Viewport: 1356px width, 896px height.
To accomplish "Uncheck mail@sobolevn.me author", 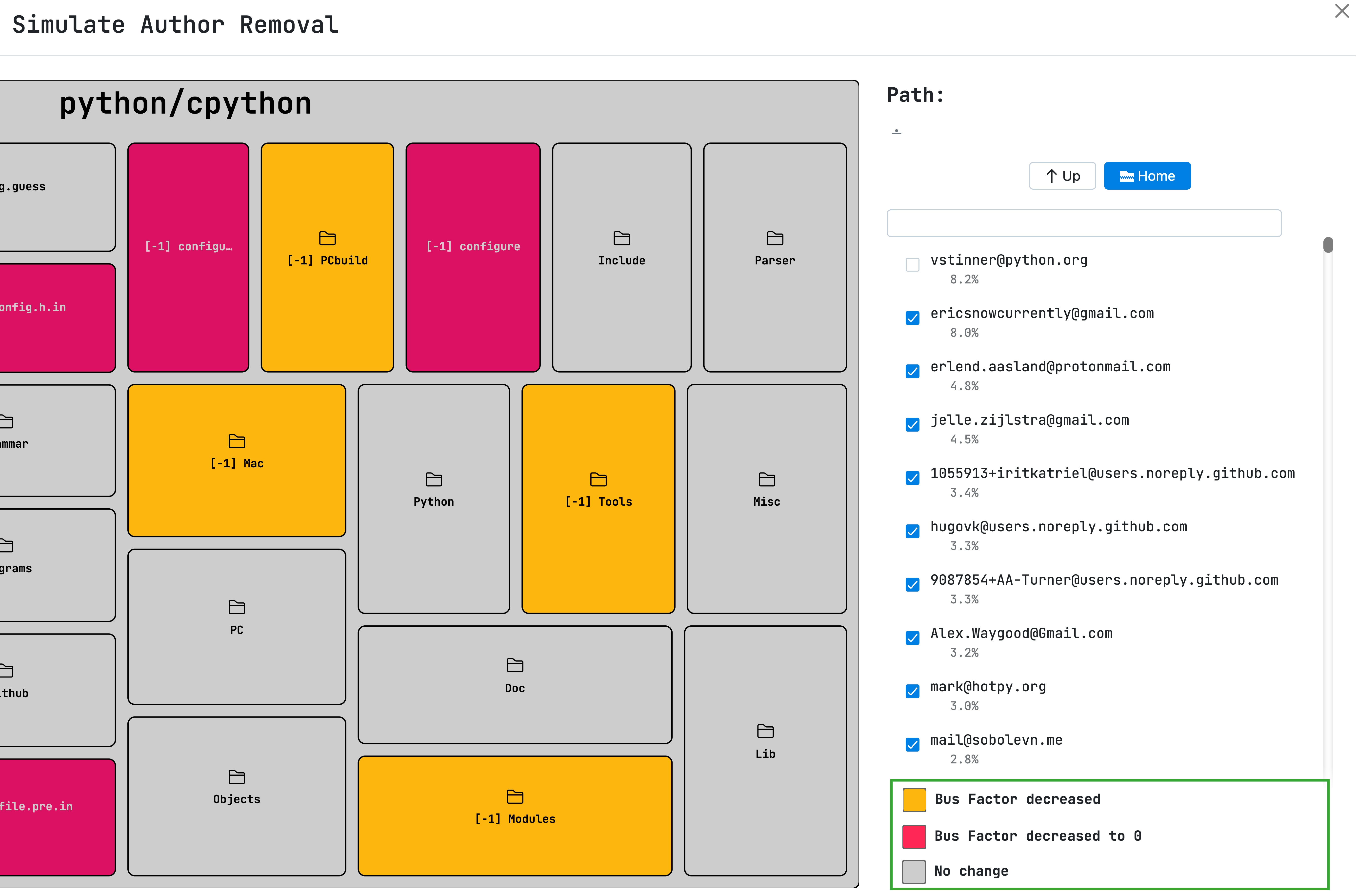I will click(913, 745).
